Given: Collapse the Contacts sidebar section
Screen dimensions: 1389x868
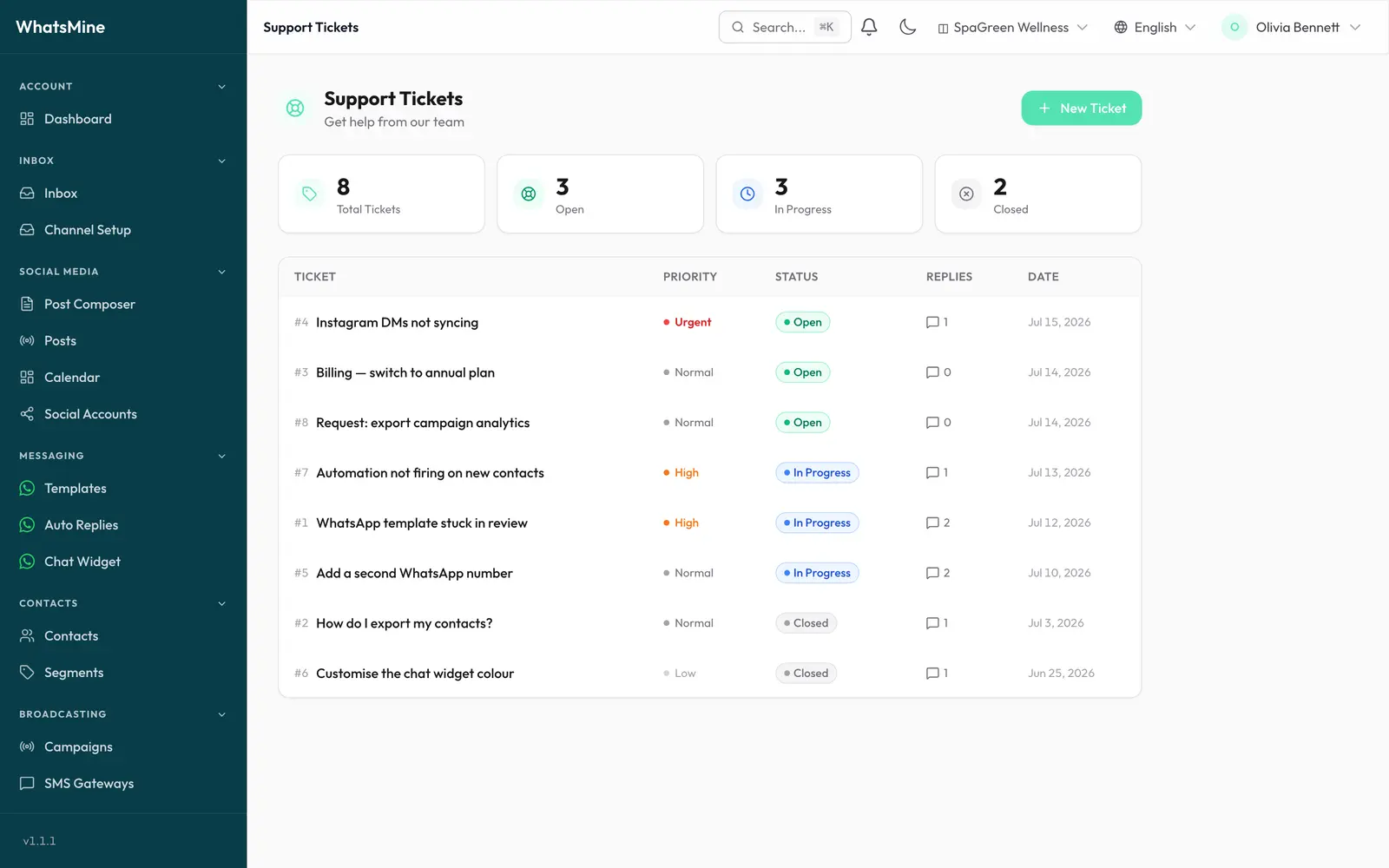Looking at the screenshot, I should coord(221,604).
